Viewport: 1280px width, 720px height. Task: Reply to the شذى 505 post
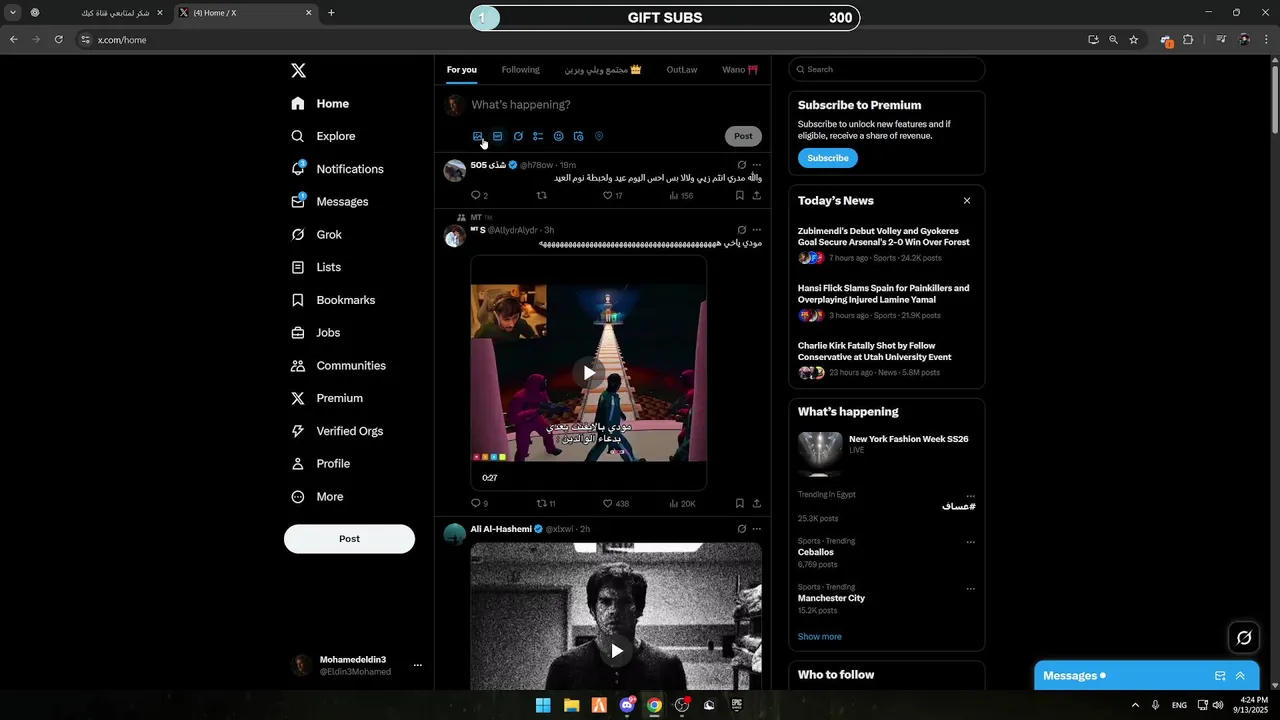(475, 196)
